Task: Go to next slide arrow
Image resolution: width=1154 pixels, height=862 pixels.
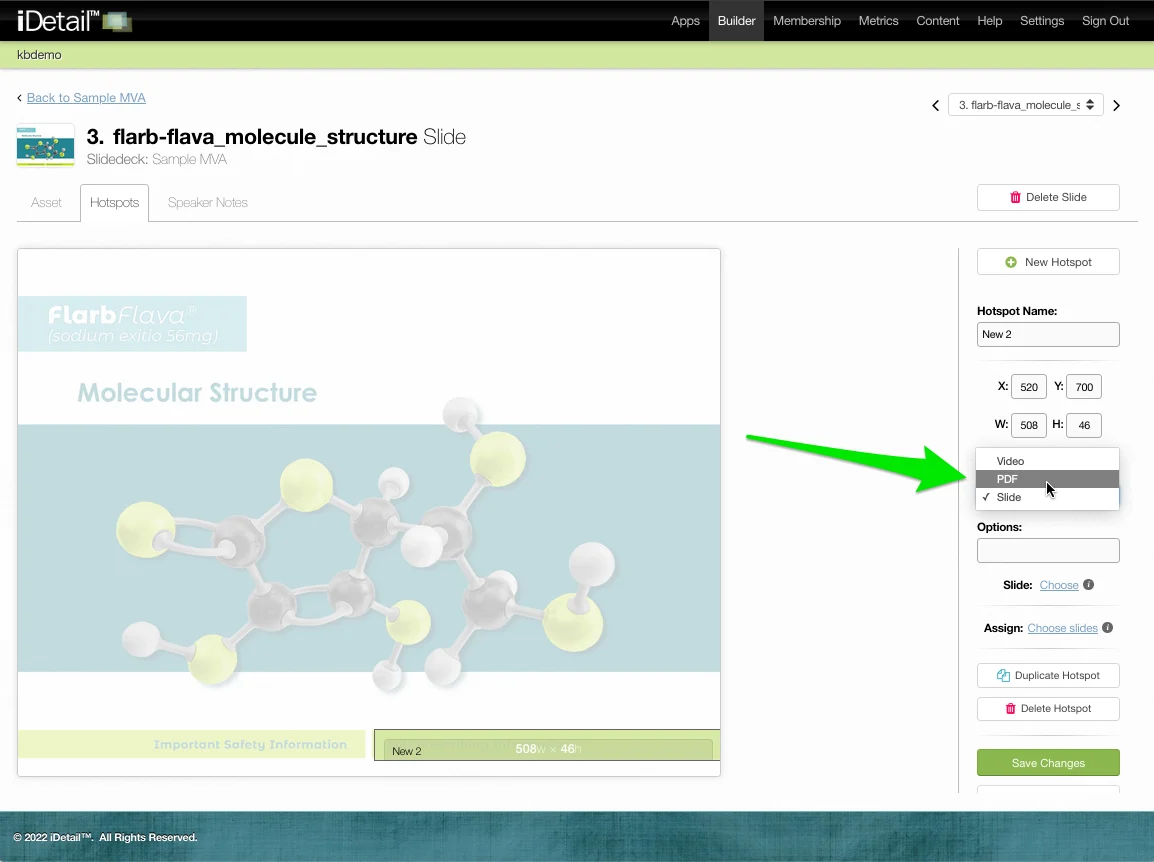Action: point(1116,105)
